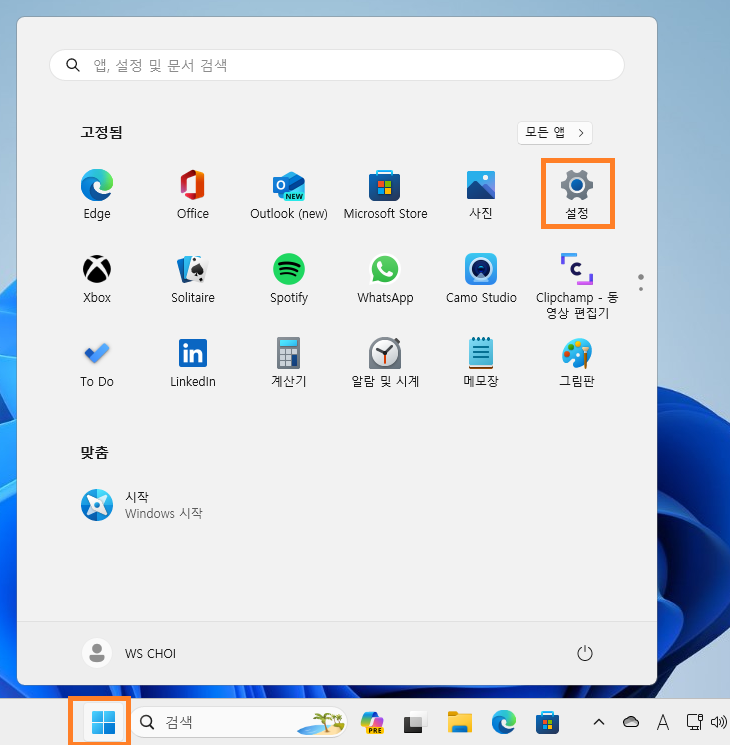Open WhatsApp pinned app
This screenshot has width=730, height=745.
pyautogui.click(x=385, y=278)
